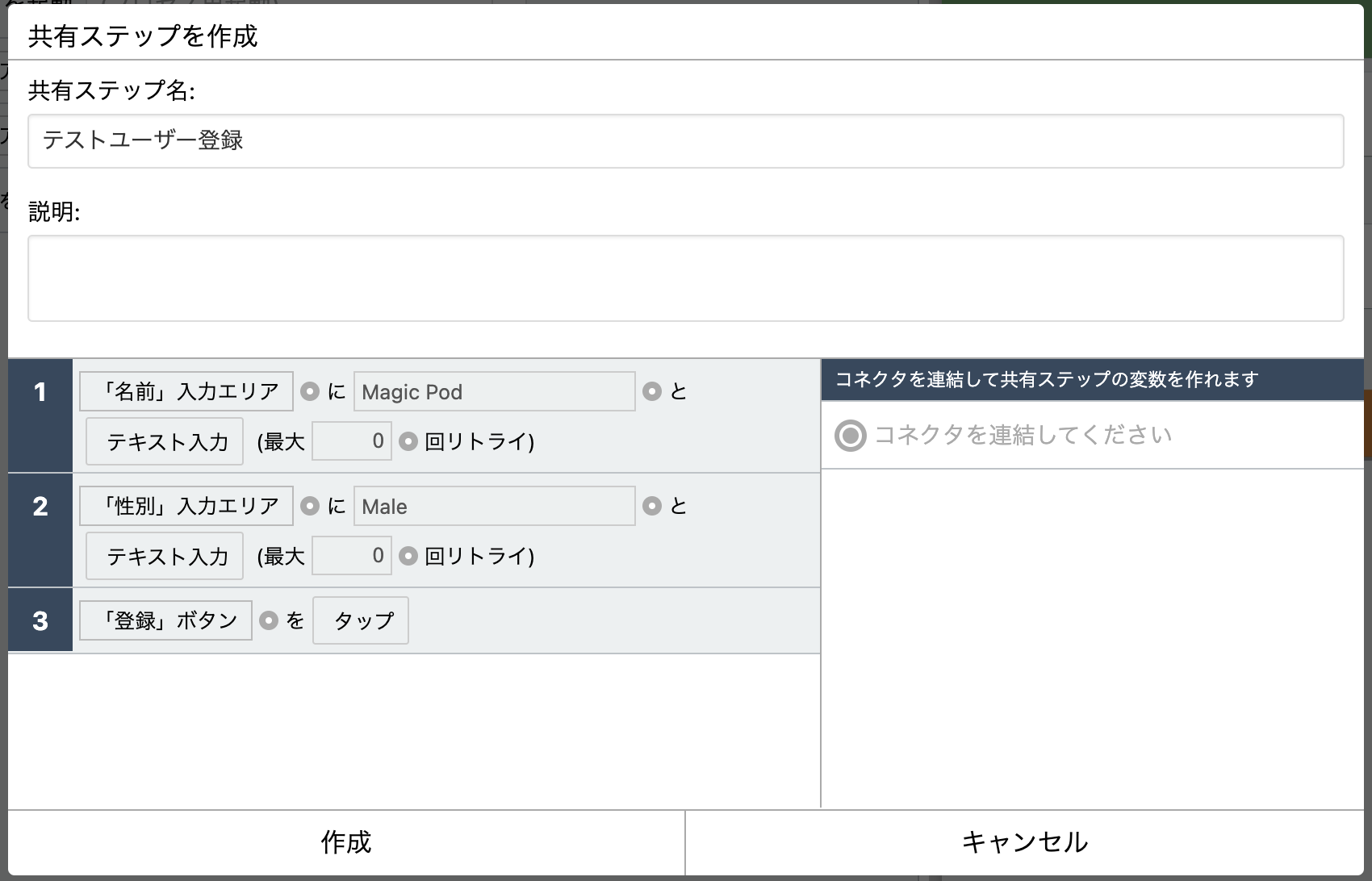Click step 1 retry count field
This screenshot has width=1372, height=881.
[352, 441]
